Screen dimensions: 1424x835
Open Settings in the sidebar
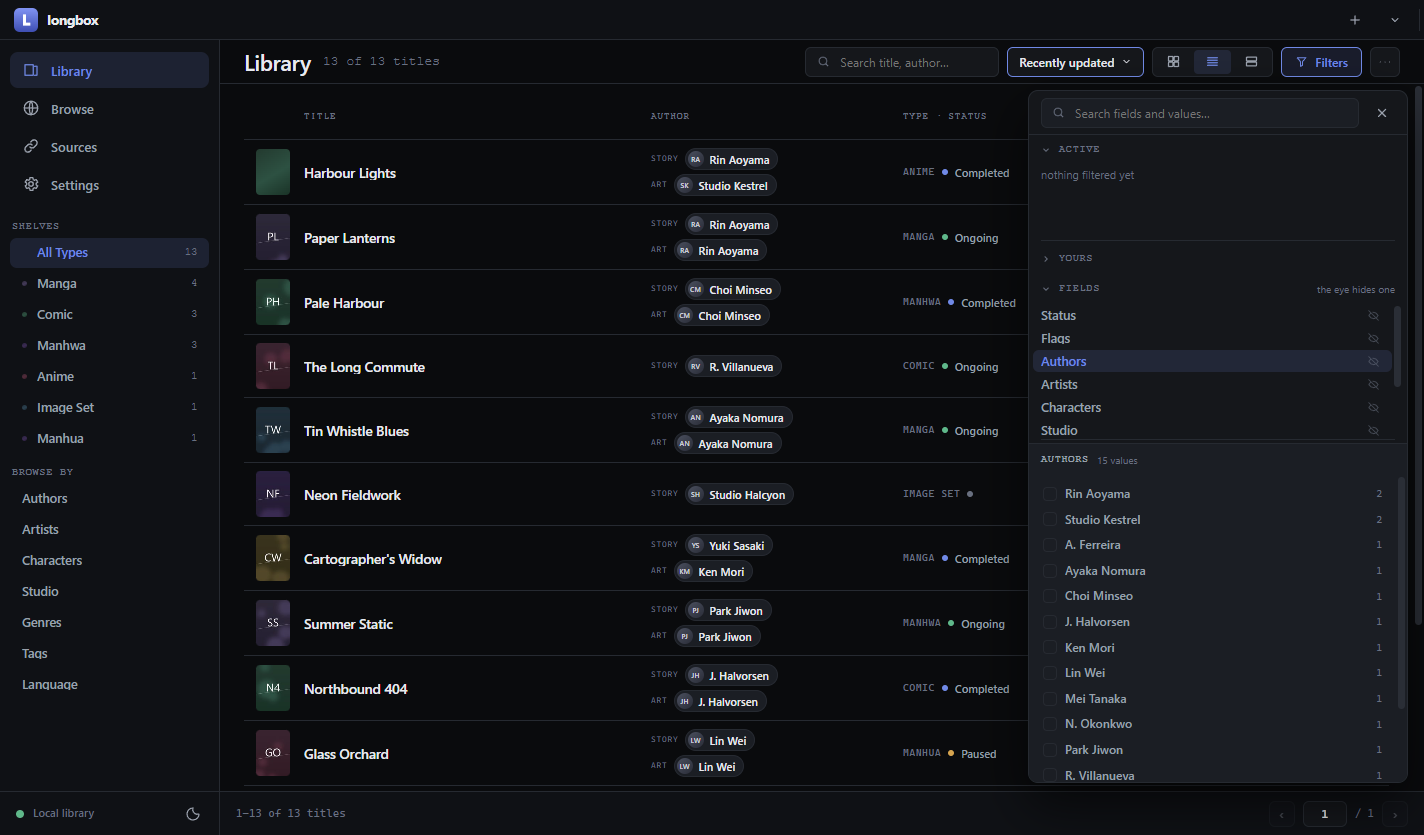tap(109, 185)
